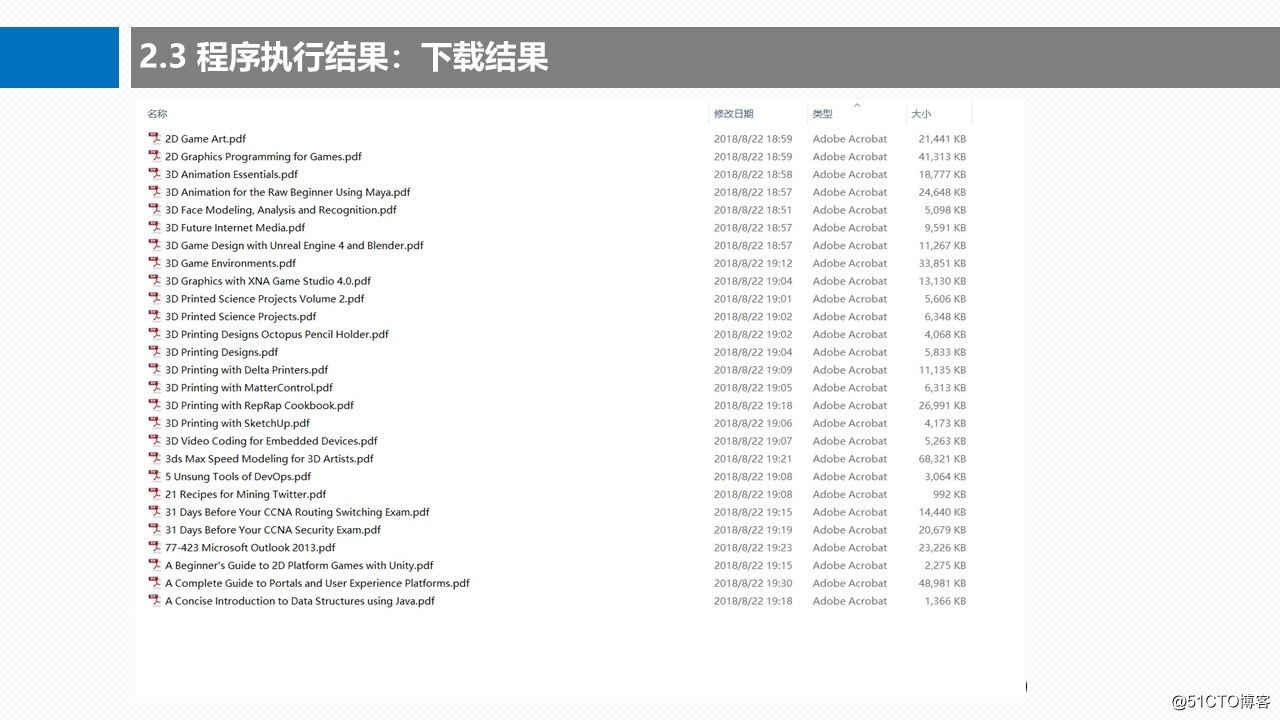Viewport: 1280px width, 720px height.
Task: Select PDF icon of 3D Animation for the Raw Beginner
Action: 155,192
